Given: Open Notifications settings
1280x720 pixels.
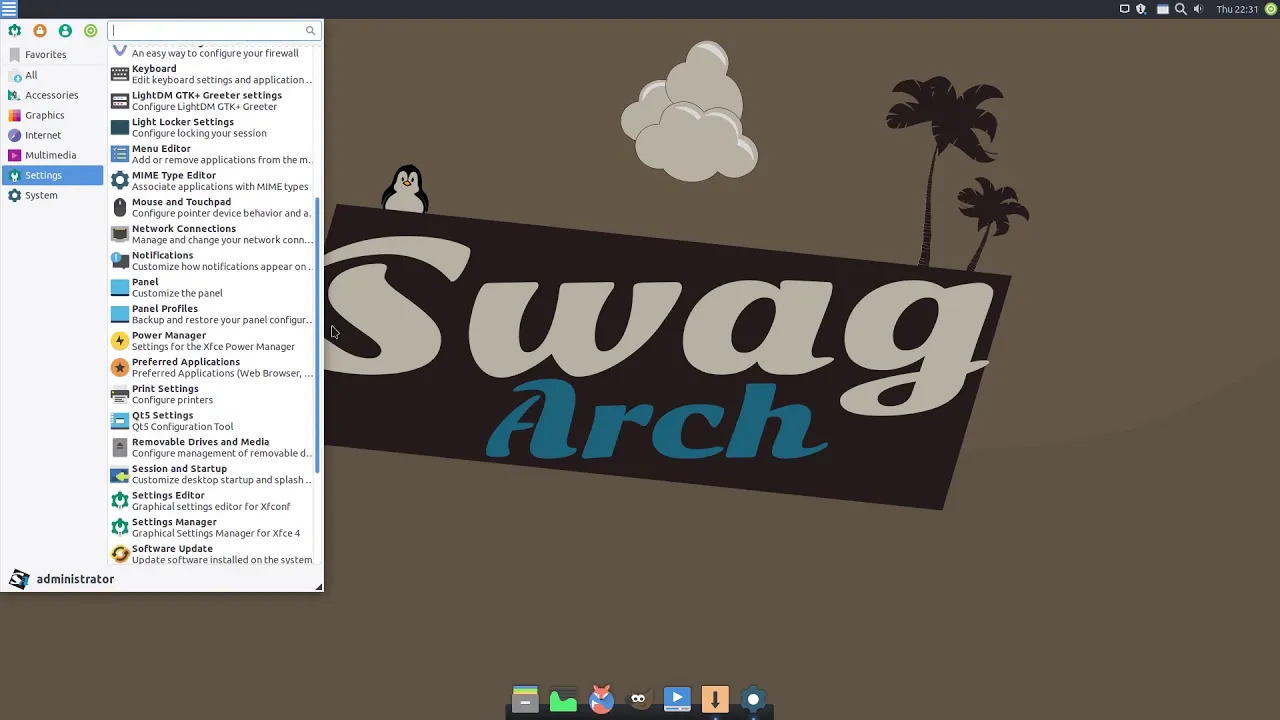Looking at the screenshot, I should pyautogui.click(x=211, y=261).
